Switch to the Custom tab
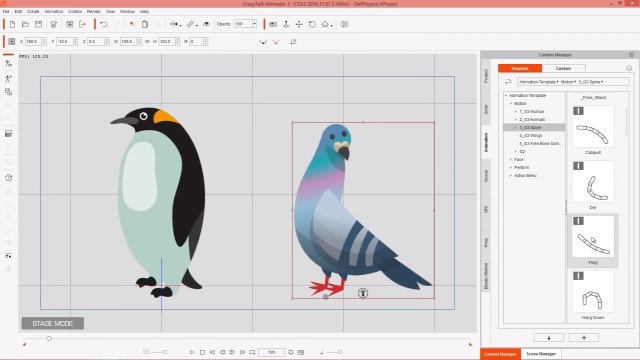 (563, 69)
